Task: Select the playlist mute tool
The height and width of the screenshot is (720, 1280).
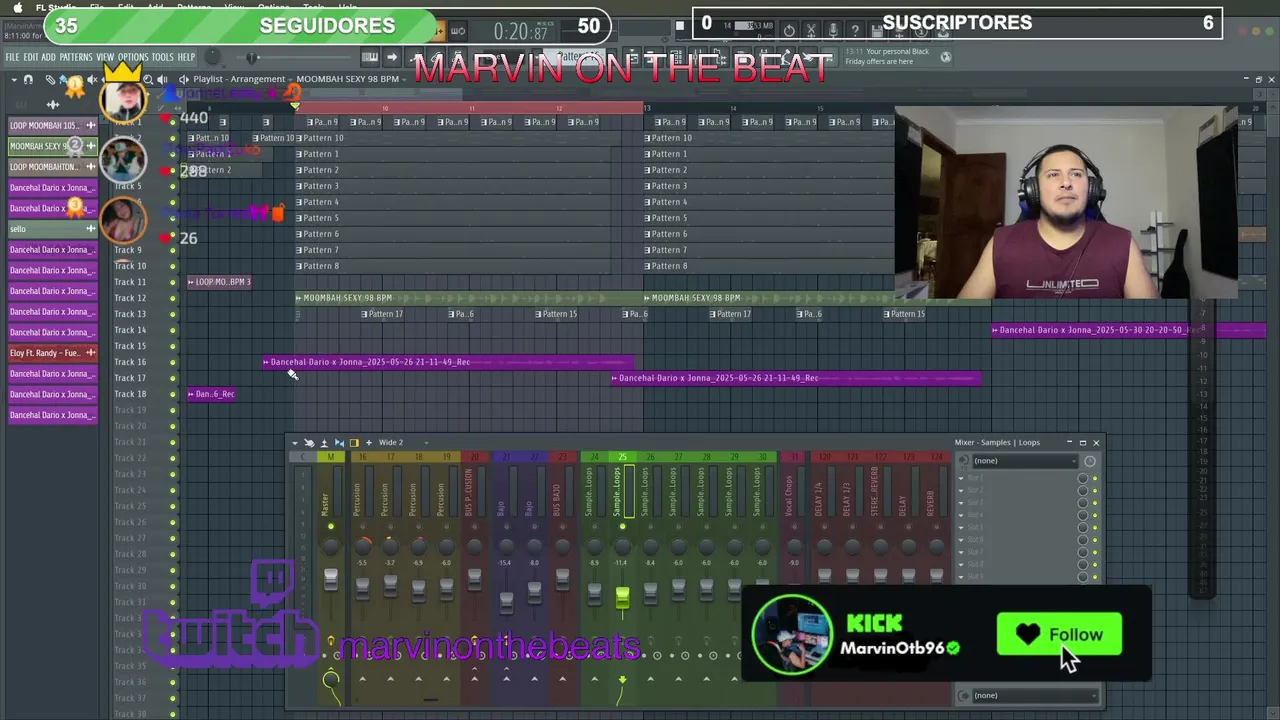Action: 92,79
